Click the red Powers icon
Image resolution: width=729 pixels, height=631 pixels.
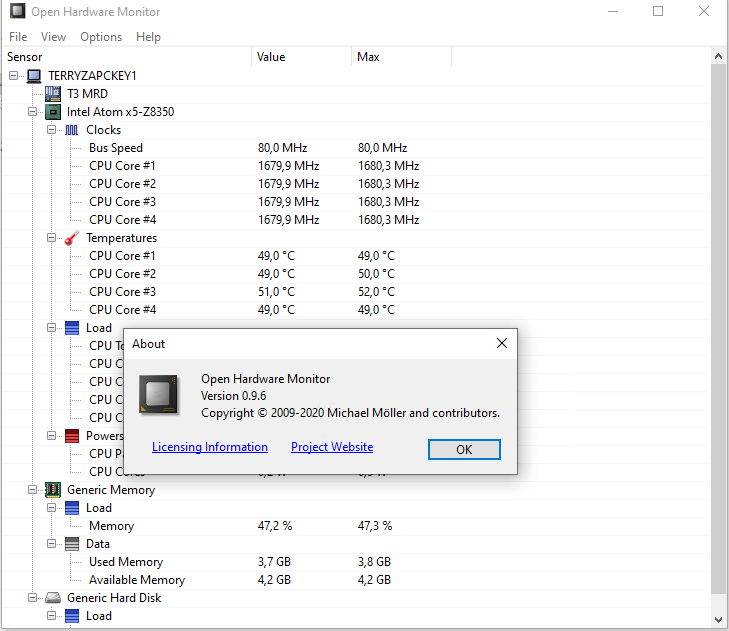point(72,436)
